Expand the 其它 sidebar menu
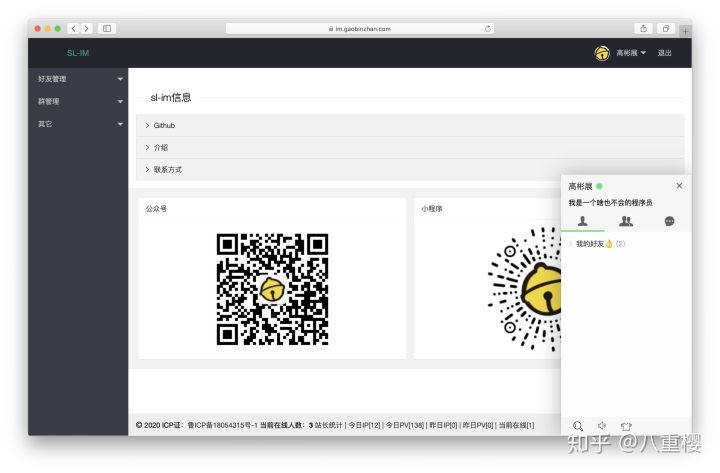Screen dimensions: 720x473 point(78,124)
